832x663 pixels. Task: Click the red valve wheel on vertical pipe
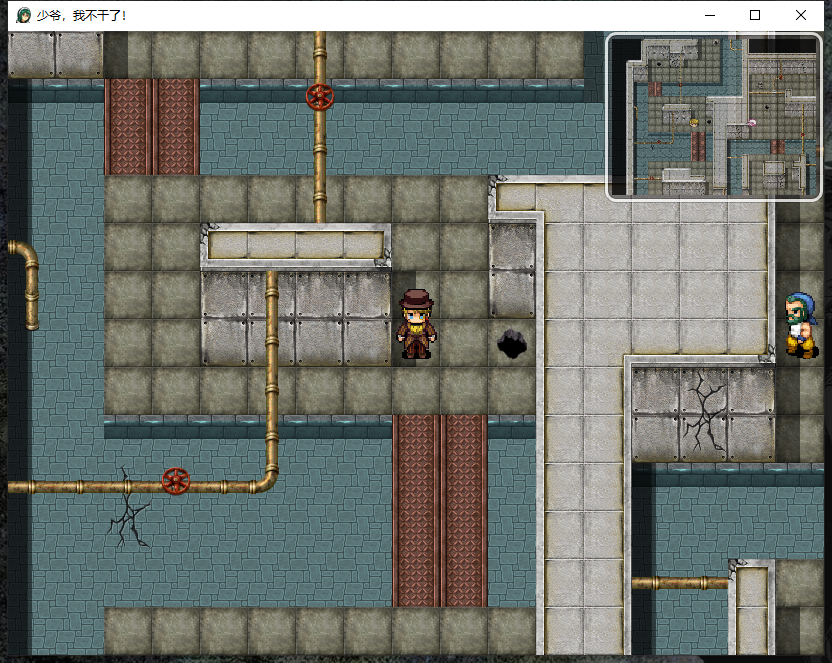[x=320, y=97]
